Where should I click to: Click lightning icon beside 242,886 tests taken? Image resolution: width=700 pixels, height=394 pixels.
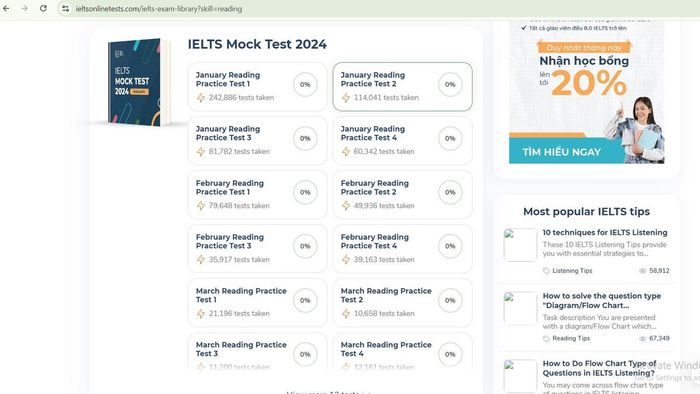coord(201,98)
